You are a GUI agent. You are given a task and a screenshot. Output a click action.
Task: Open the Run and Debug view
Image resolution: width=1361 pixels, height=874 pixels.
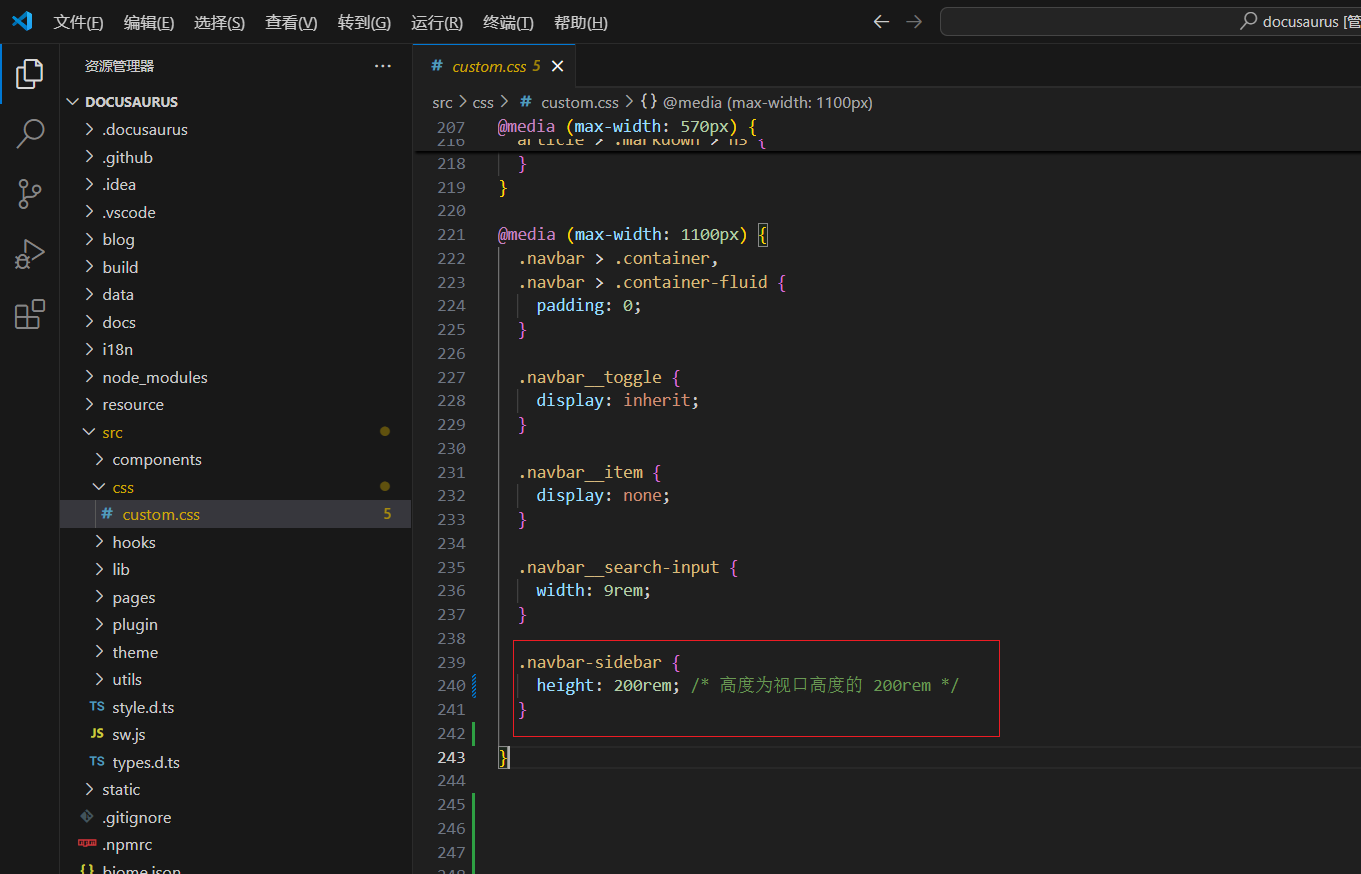point(30,254)
